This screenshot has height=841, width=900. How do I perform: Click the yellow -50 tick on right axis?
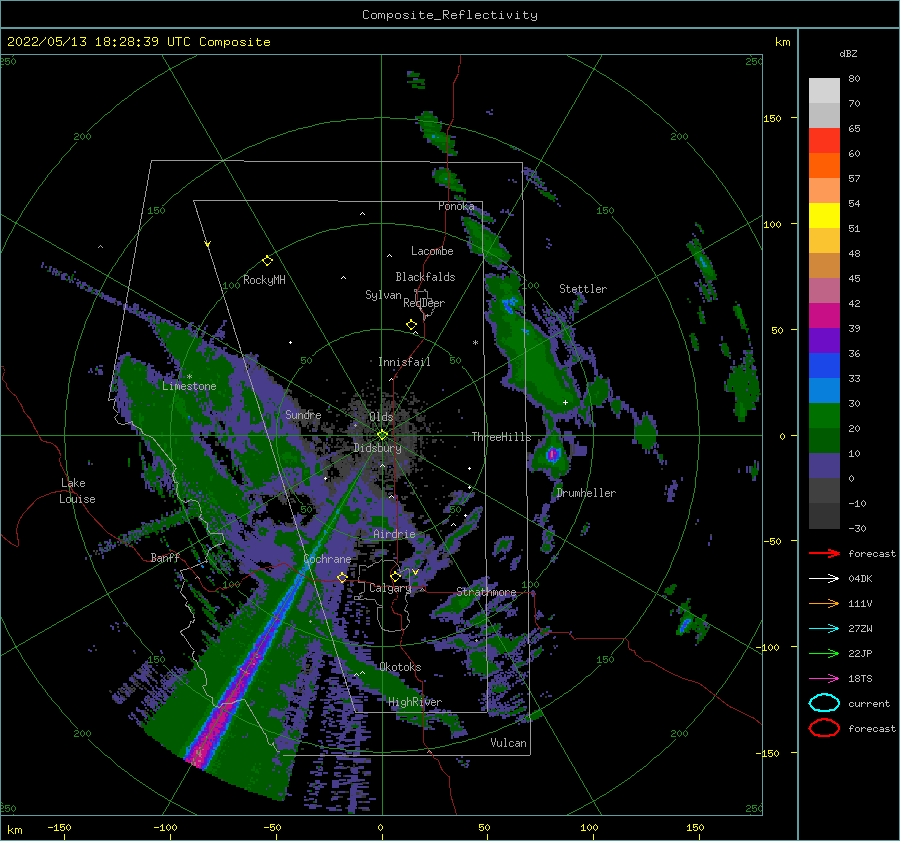tap(771, 541)
